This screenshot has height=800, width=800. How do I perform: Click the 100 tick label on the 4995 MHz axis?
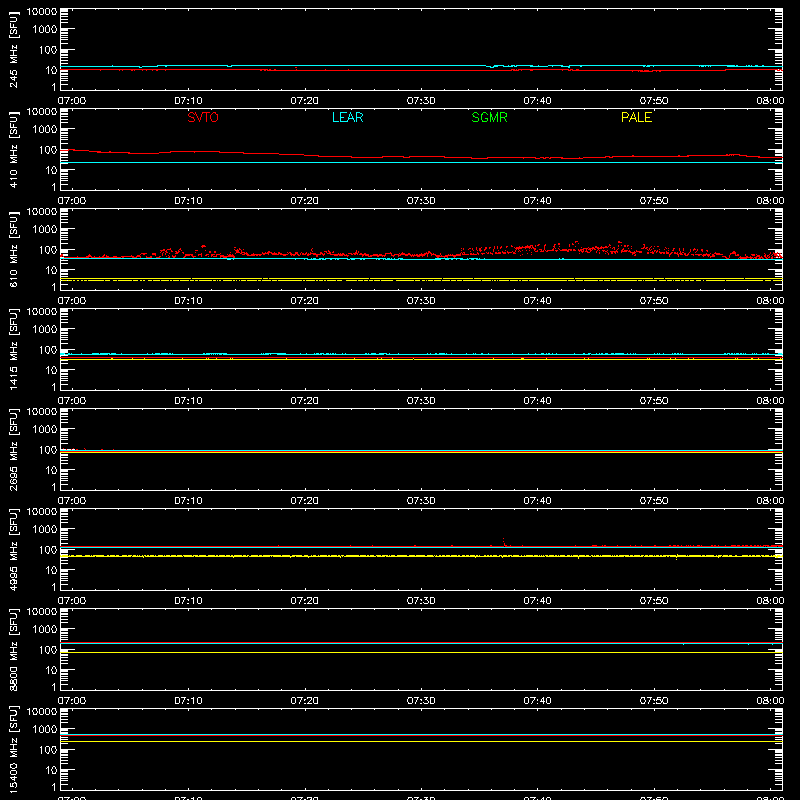point(48,549)
